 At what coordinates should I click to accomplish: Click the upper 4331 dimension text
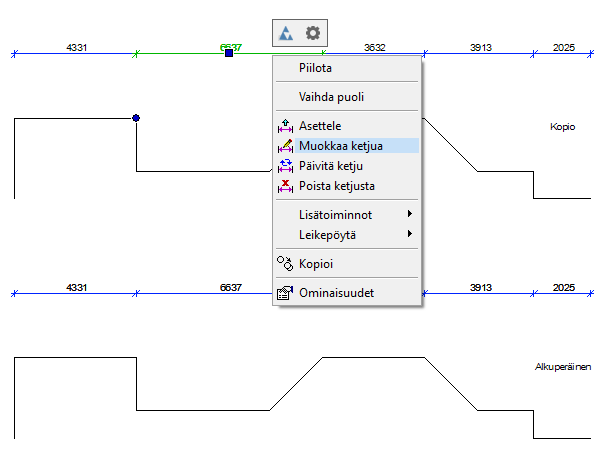pyautogui.click(x=77, y=47)
